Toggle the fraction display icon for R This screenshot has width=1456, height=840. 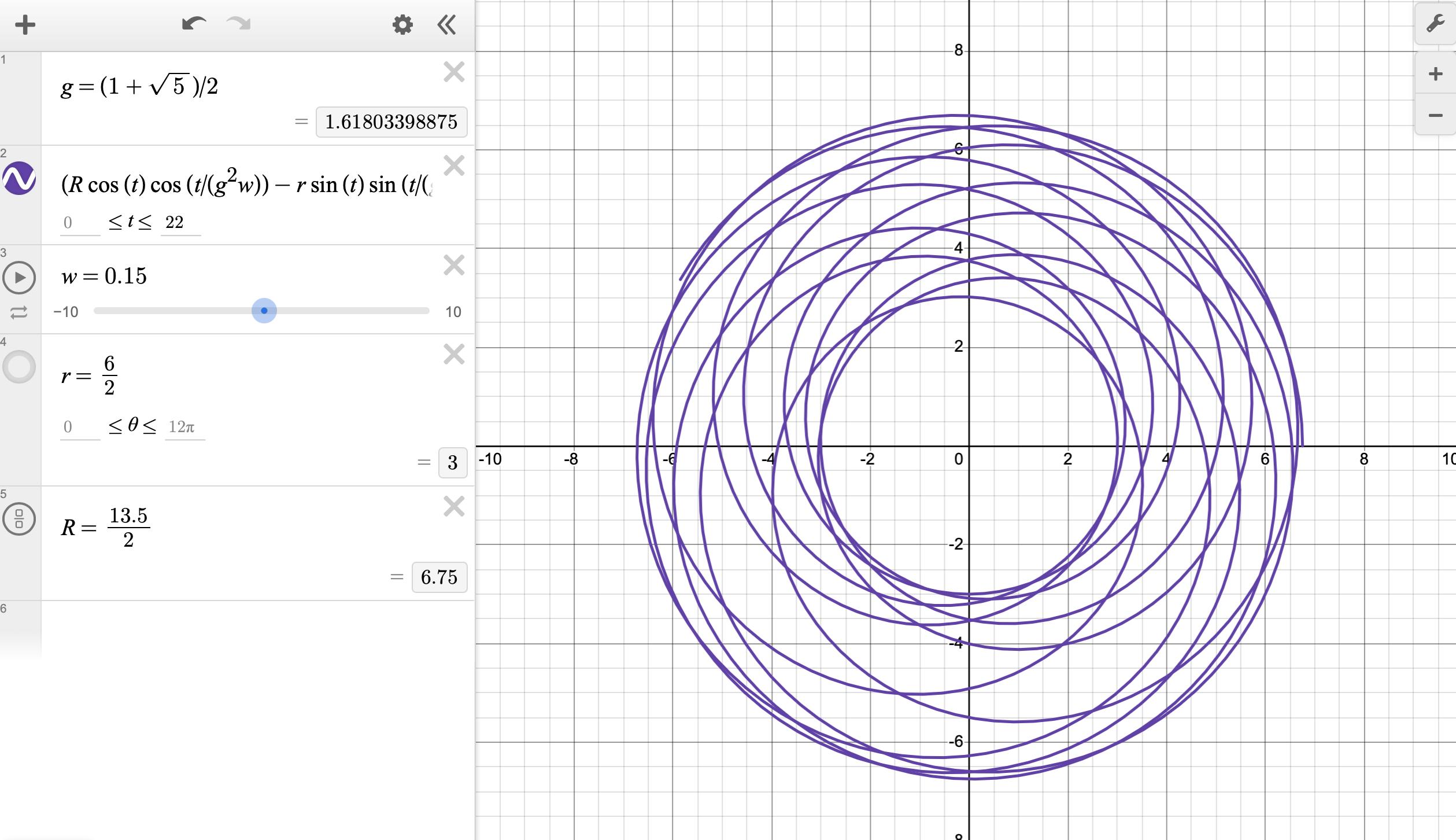coord(19,519)
